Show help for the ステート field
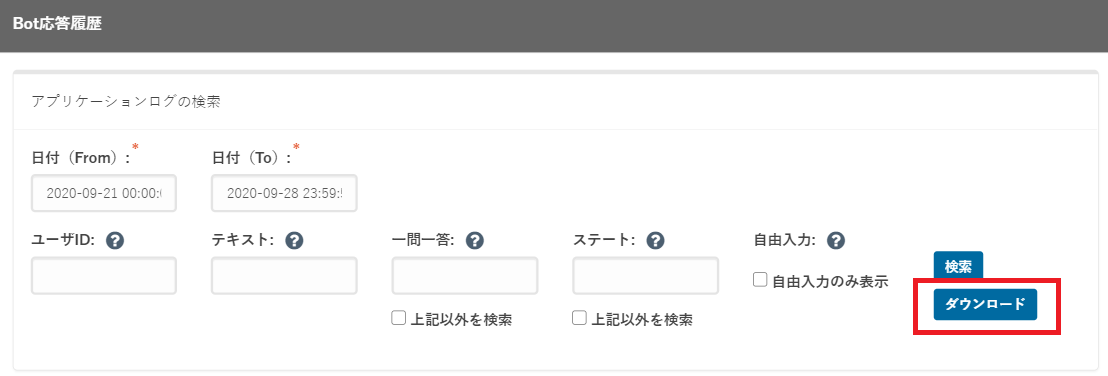 (x=656, y=241)
